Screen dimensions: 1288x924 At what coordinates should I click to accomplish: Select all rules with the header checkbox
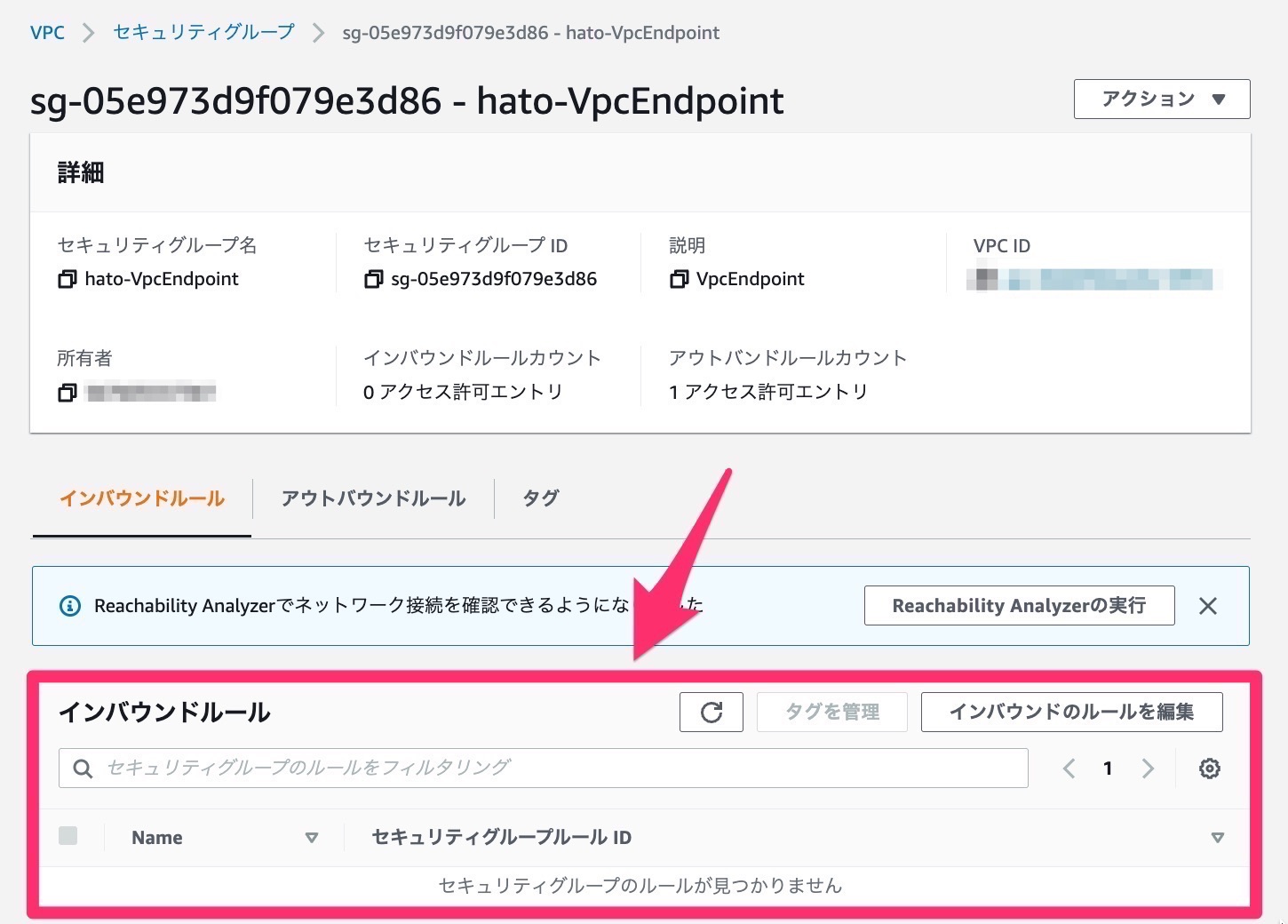(68, 835)
